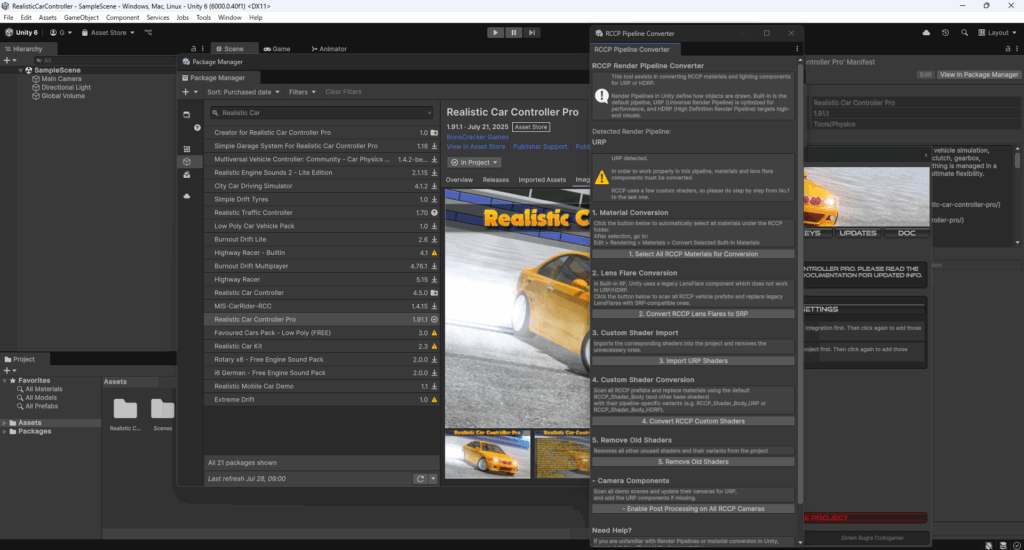Open the Filters dropdown in Package Manager
The height and width of the screenshot is (550, 1024).
301,92
